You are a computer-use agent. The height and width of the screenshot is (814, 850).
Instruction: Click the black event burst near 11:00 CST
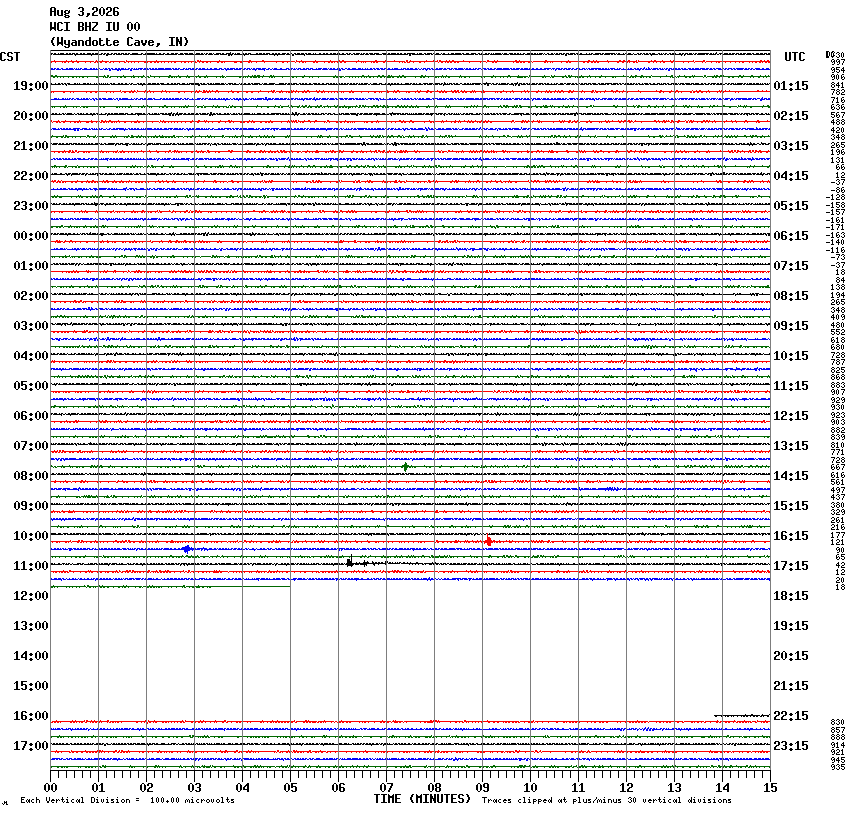point(358,563)
